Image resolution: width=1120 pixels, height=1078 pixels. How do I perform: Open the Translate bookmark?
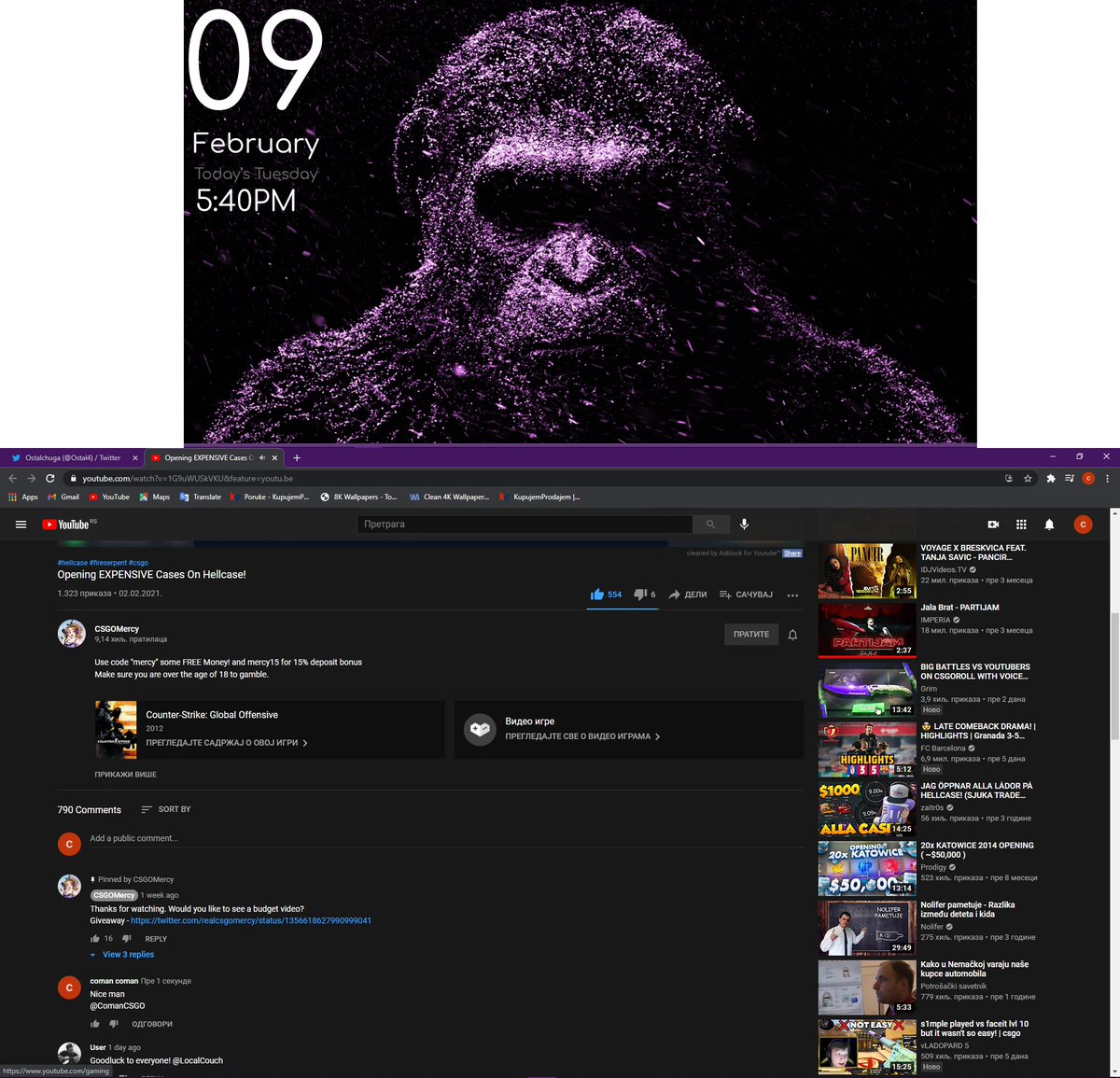coord(201,497)
